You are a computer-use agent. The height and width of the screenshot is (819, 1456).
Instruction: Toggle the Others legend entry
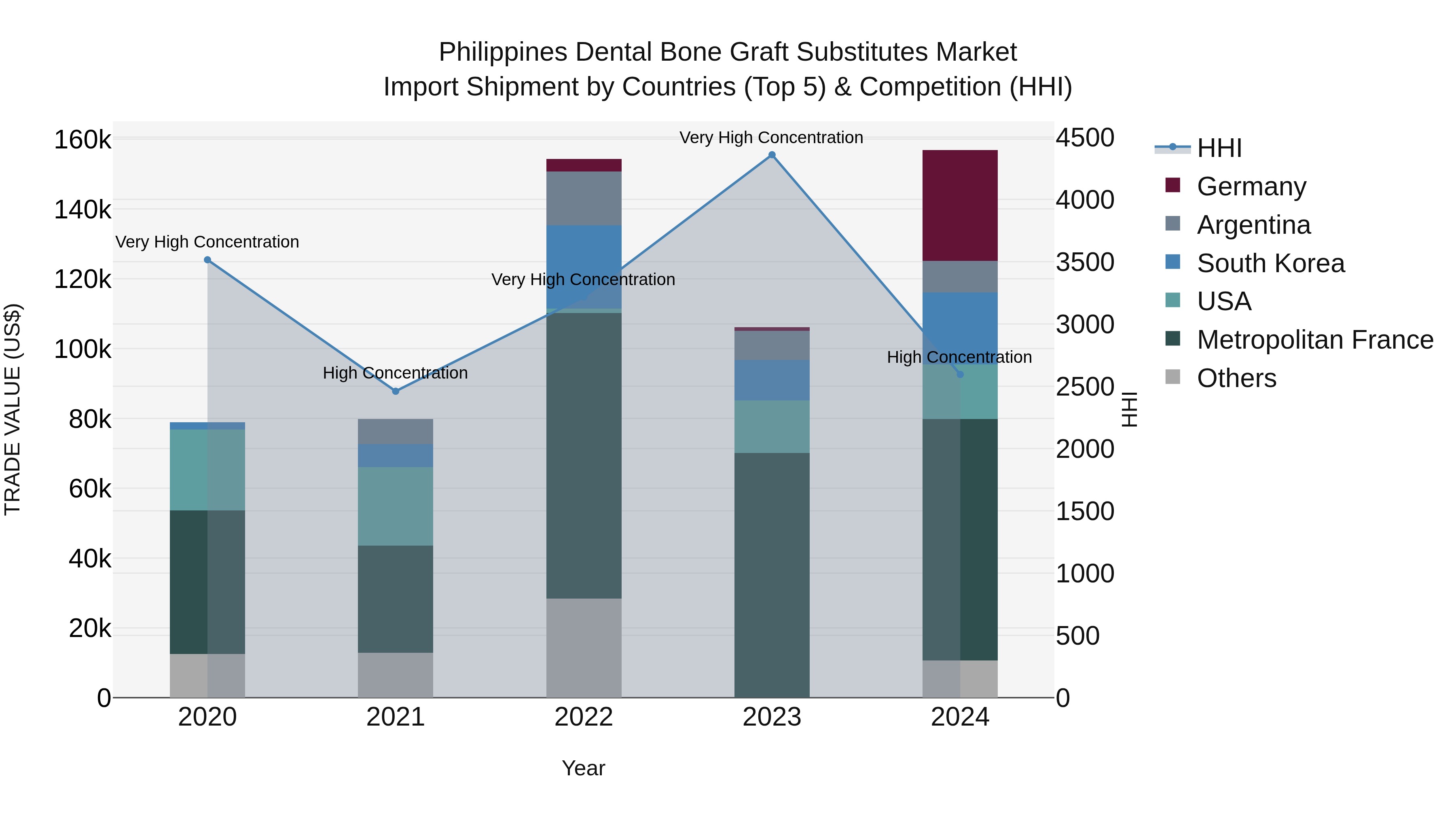[x=1221, y=378]
